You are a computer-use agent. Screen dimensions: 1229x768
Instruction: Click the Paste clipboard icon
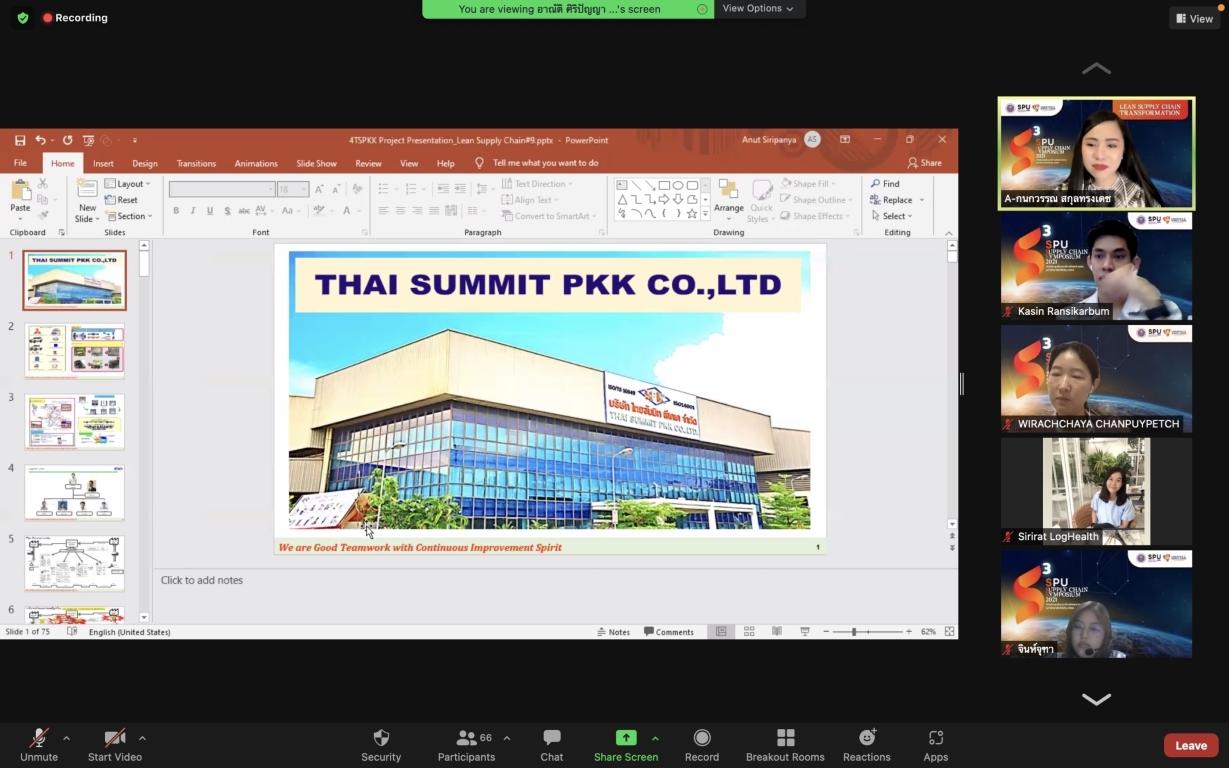click(20, 190)
